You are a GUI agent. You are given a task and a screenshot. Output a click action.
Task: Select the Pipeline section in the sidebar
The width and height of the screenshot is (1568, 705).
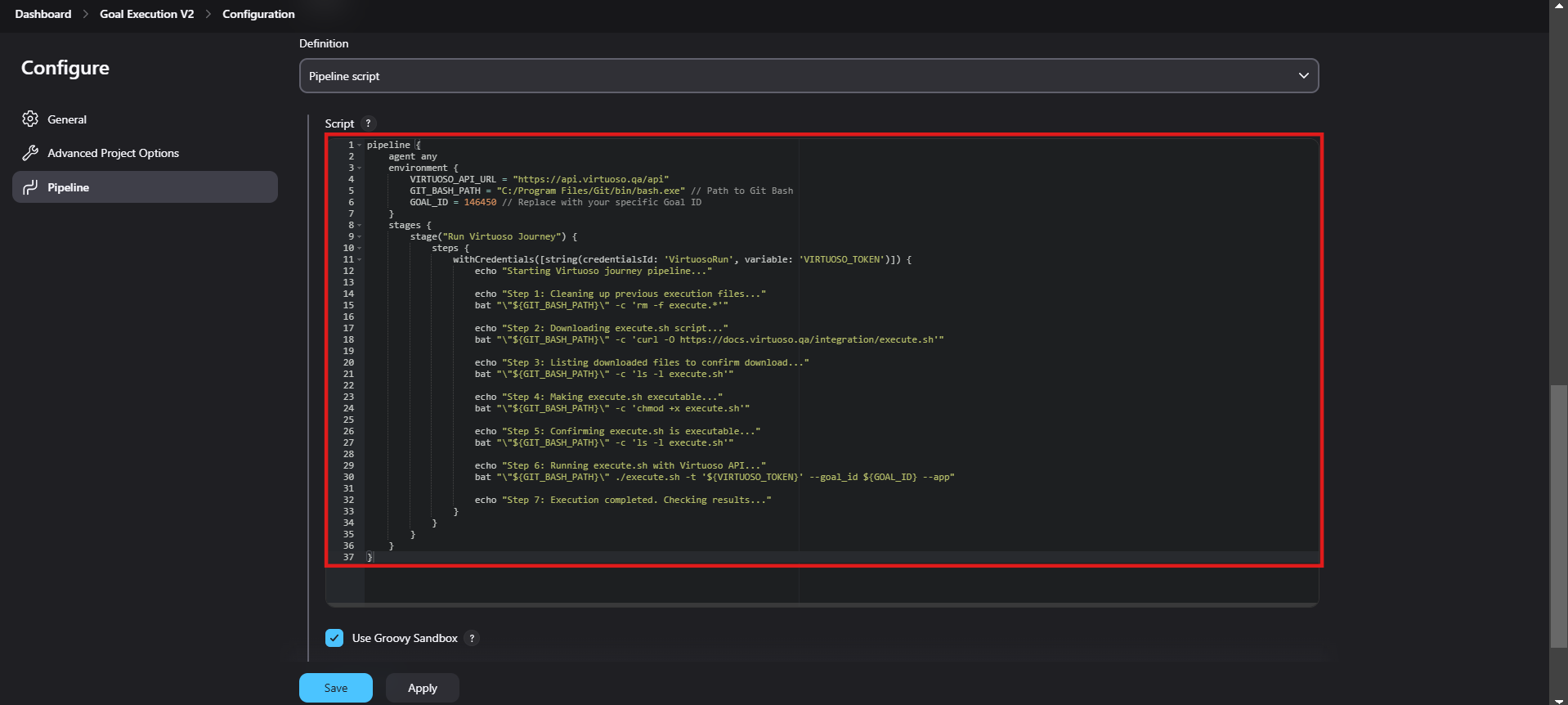(x=145, y=186)
